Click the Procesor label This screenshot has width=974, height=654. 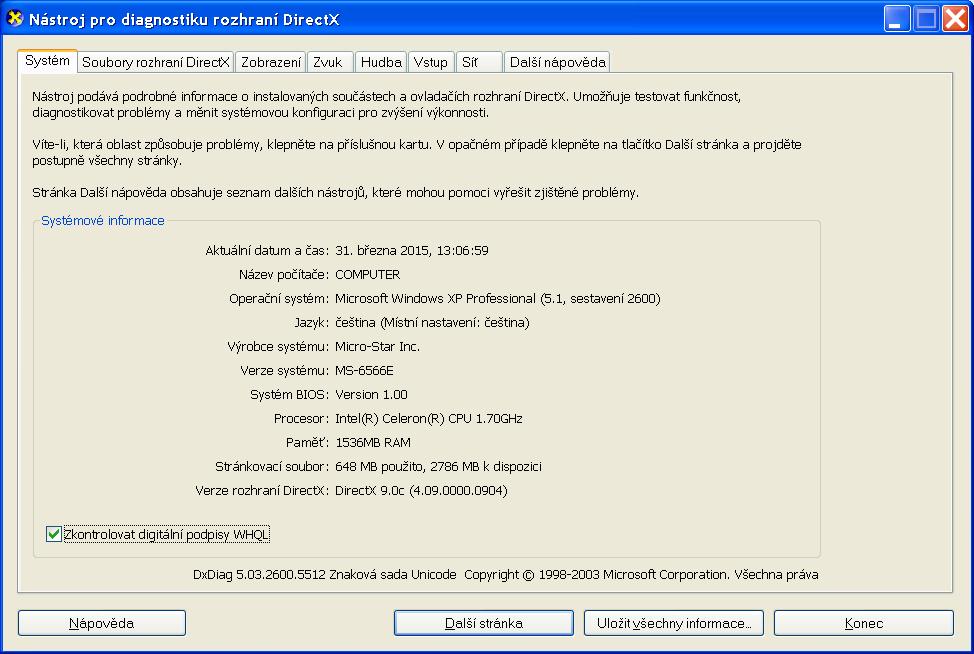coord(301,419)
